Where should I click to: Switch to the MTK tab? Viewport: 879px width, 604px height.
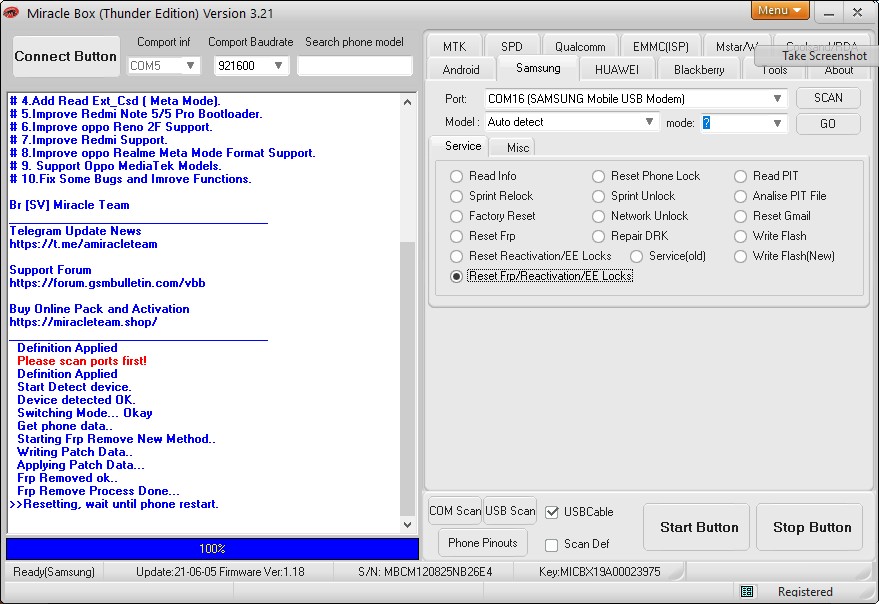pyautogui.click(x=454, y=47)
